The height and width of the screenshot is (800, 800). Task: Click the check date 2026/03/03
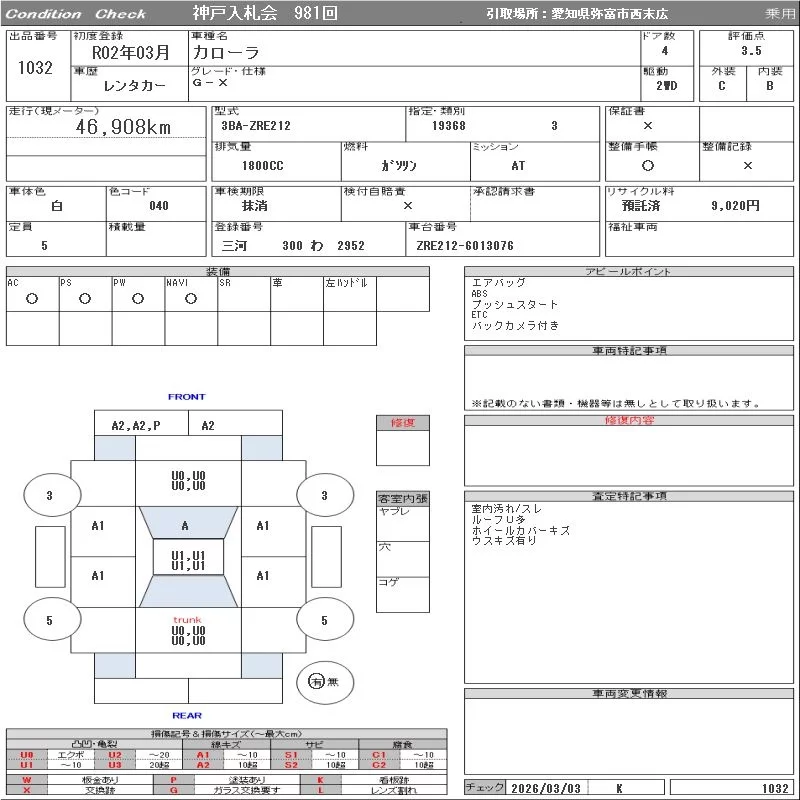(546, 788)
